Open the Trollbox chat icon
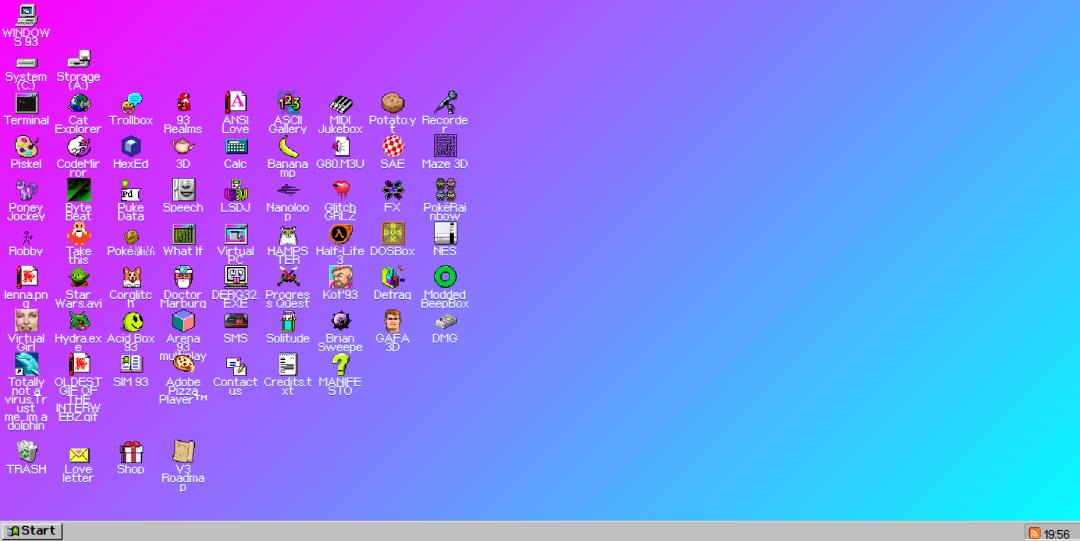1080x541 pixels. point(131,103)
